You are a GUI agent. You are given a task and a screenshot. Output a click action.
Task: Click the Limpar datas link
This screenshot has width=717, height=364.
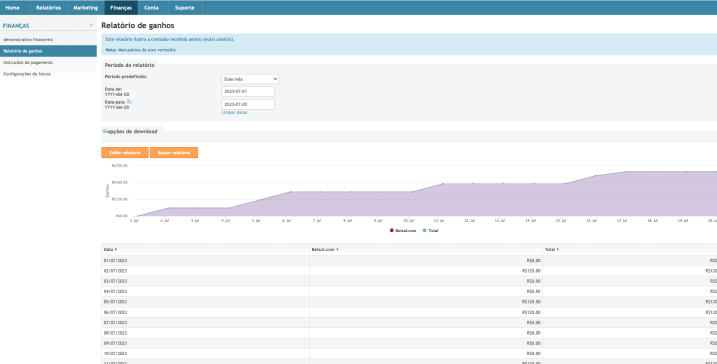234,112
